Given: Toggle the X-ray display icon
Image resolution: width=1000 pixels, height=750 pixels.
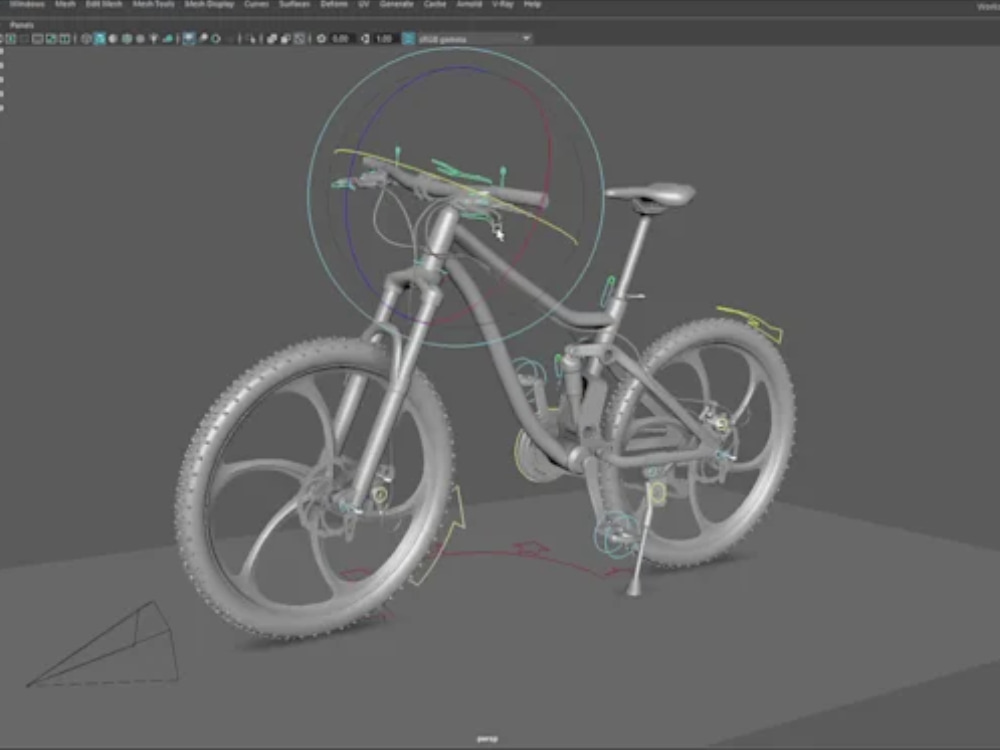Looking at the screenshot, I should click(x=272, y=39).
